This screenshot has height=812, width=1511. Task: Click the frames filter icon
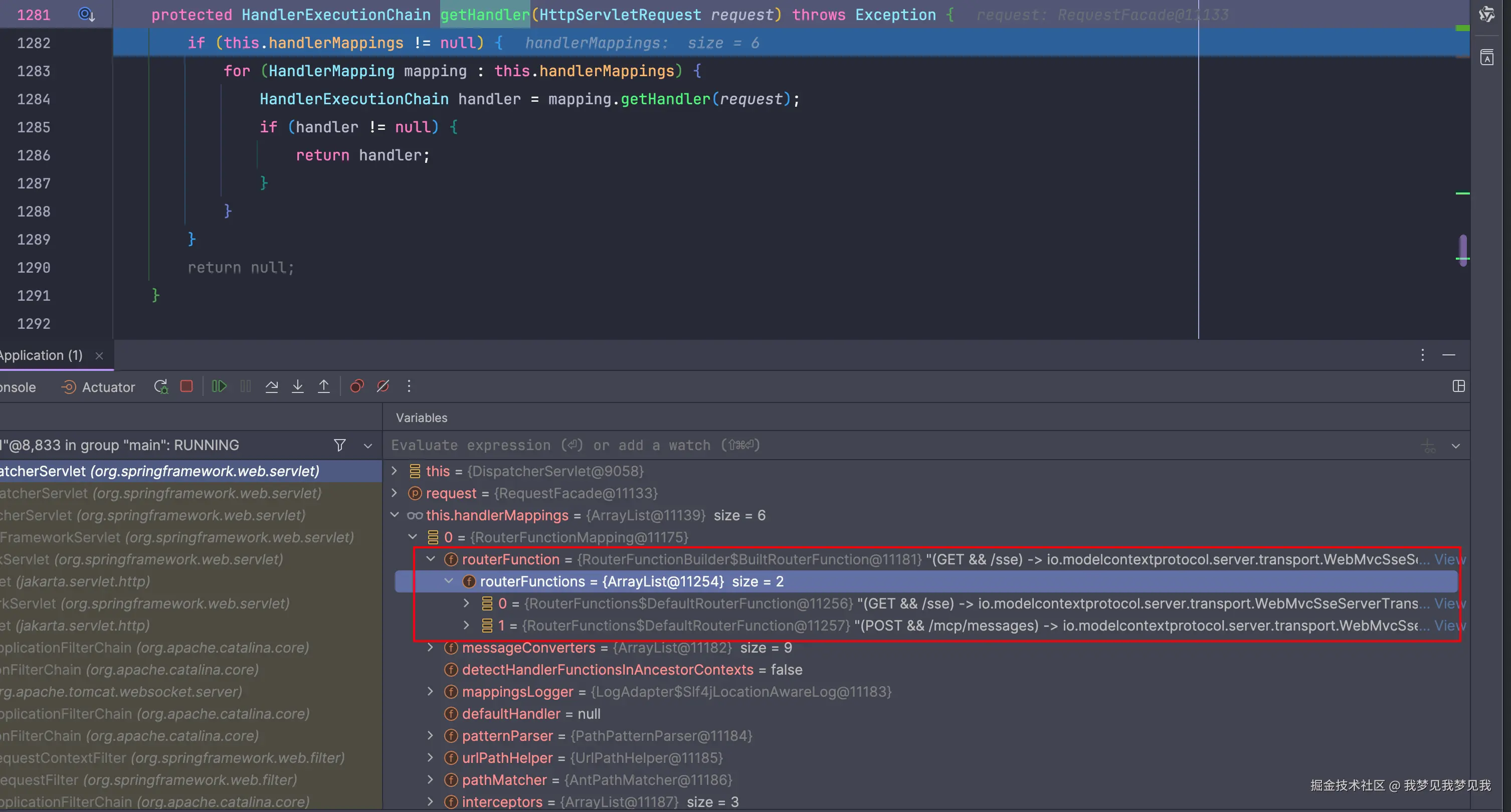(x=339, y=446)
